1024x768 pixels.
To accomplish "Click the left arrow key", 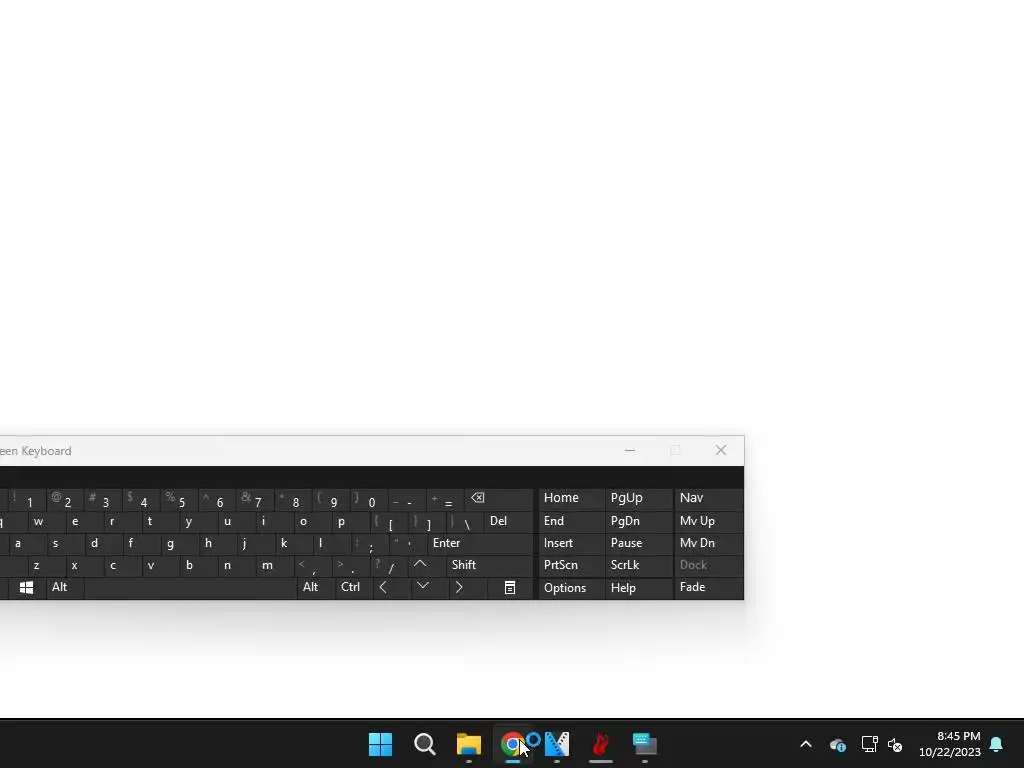I will pyautogui.click(x=383, y=588).
